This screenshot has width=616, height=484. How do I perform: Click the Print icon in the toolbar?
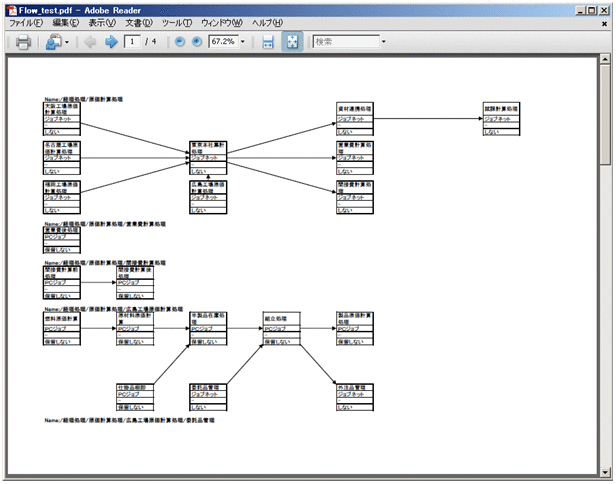pyautogui.click(x=24, y=43)
